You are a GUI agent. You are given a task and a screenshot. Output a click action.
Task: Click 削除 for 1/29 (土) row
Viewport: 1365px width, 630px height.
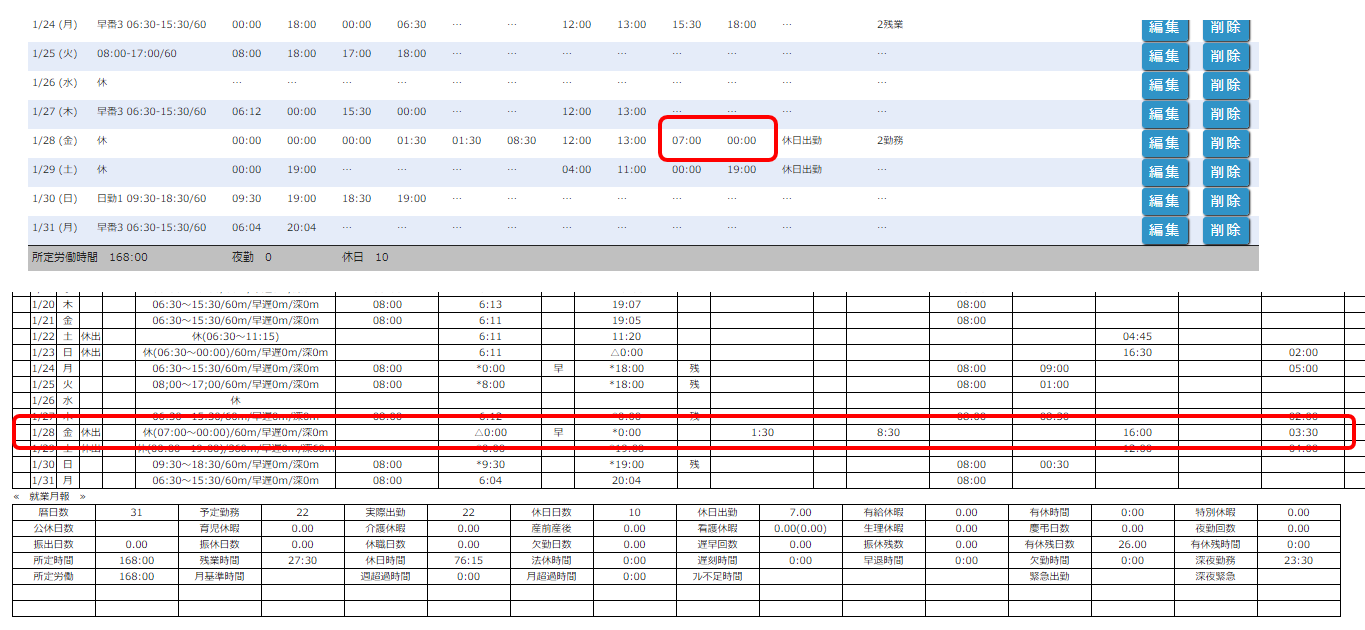point(1226,172)
